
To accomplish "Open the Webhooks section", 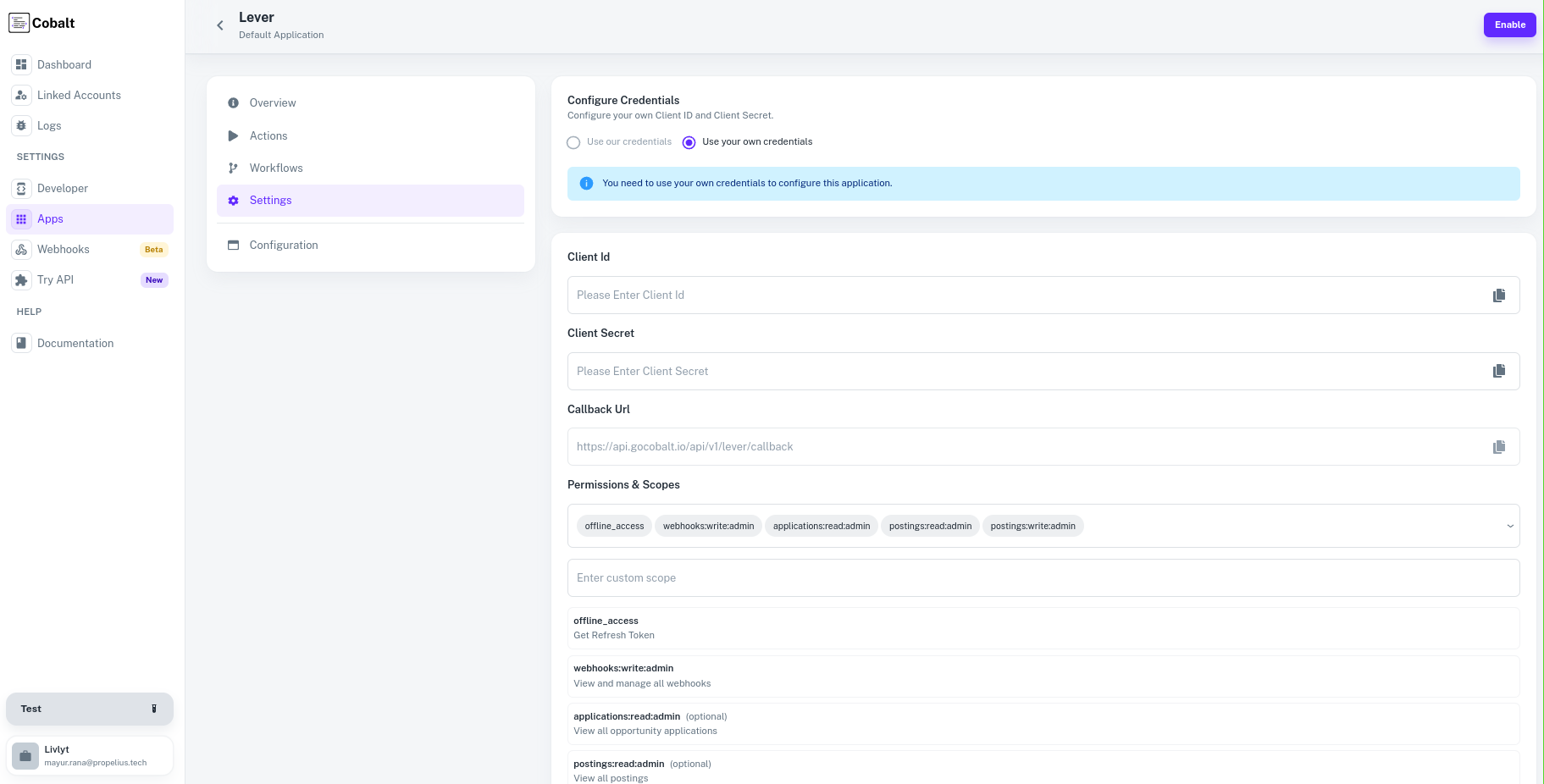I will [x=63, y=249].
